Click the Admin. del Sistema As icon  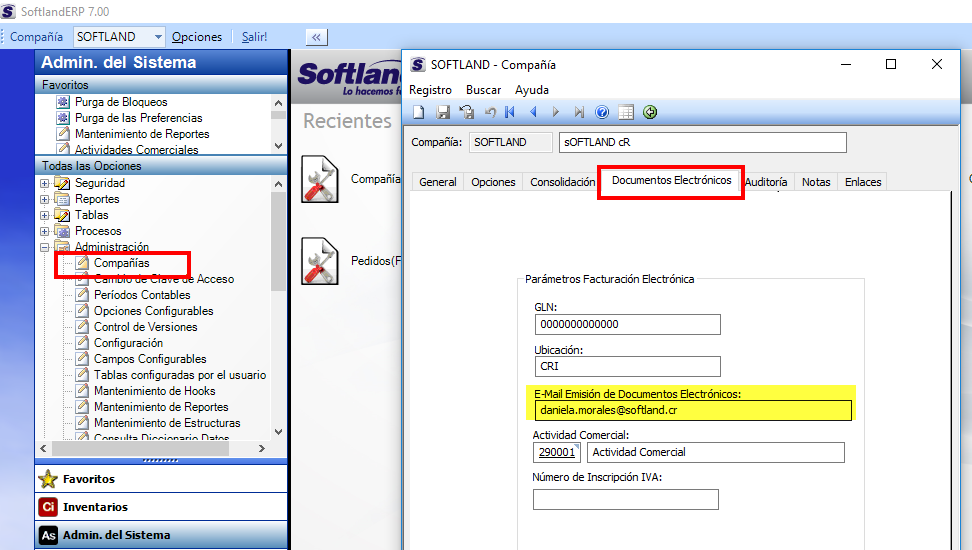click(48, 535)
